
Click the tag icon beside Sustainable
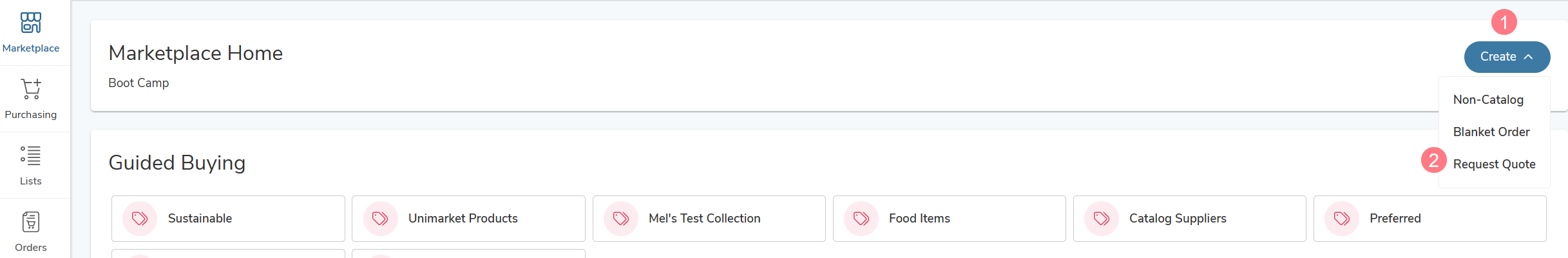pyautogui.click(x=140, y=219)
